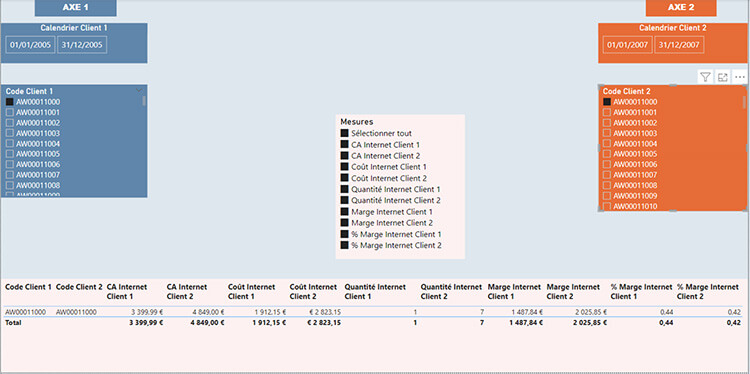Edit end date 31/12/2007 in Calendrier Client 2
Screen dimensions: 750x374
tap(679, 45)
